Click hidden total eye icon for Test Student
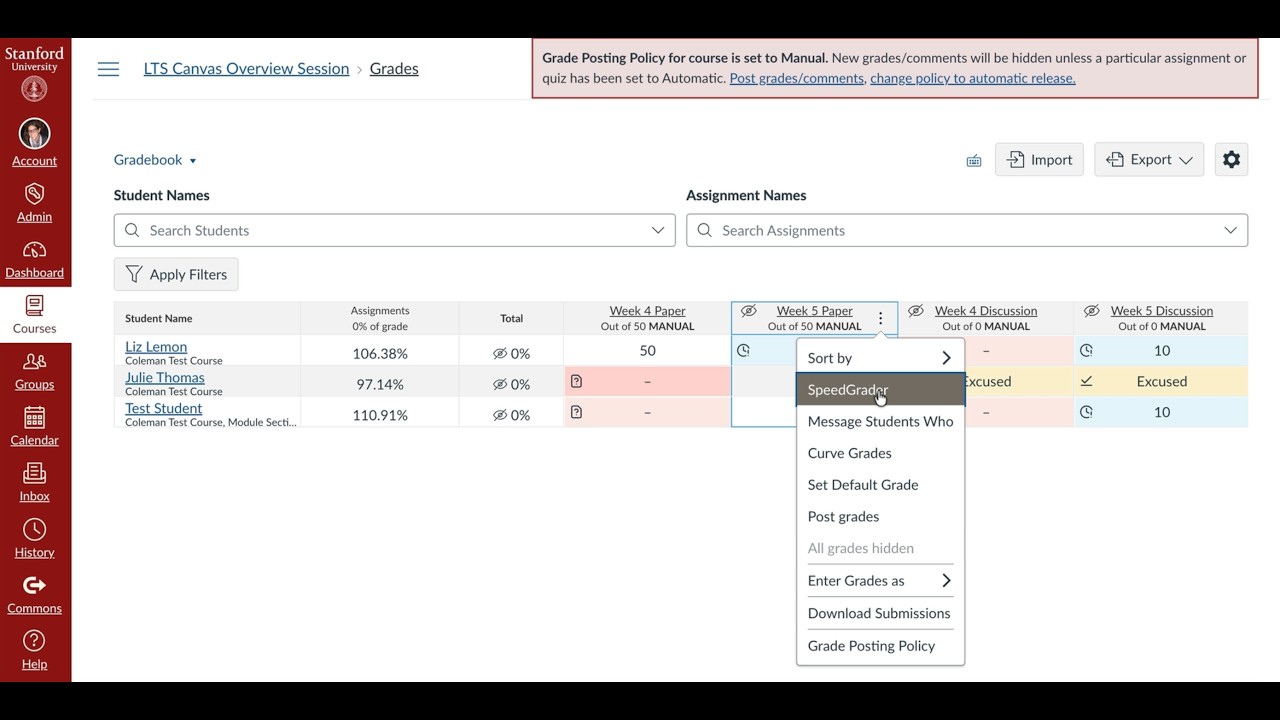The height and width of the screenshot is (720, 1280). (x=500, y=415)
